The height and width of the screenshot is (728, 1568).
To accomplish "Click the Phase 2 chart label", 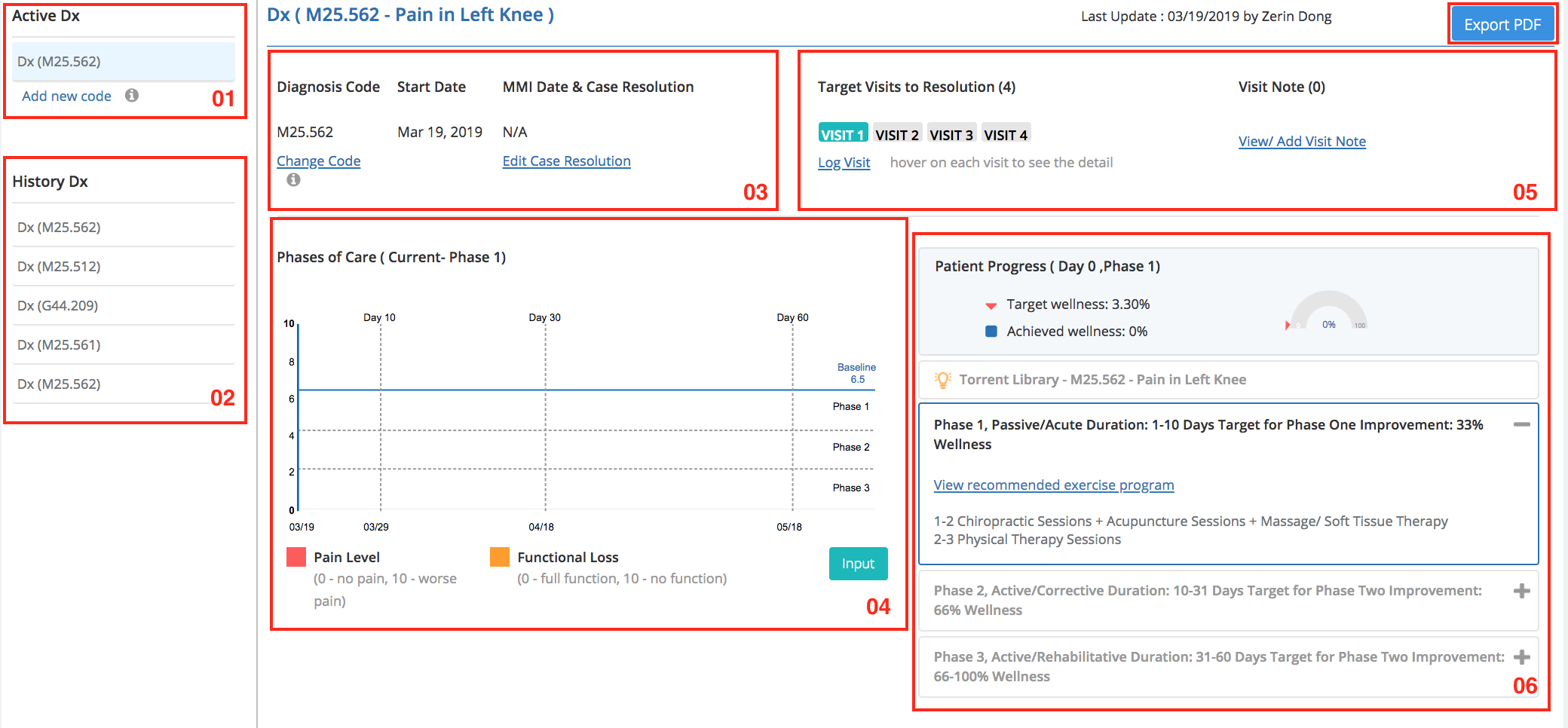I will click(851, 447).
